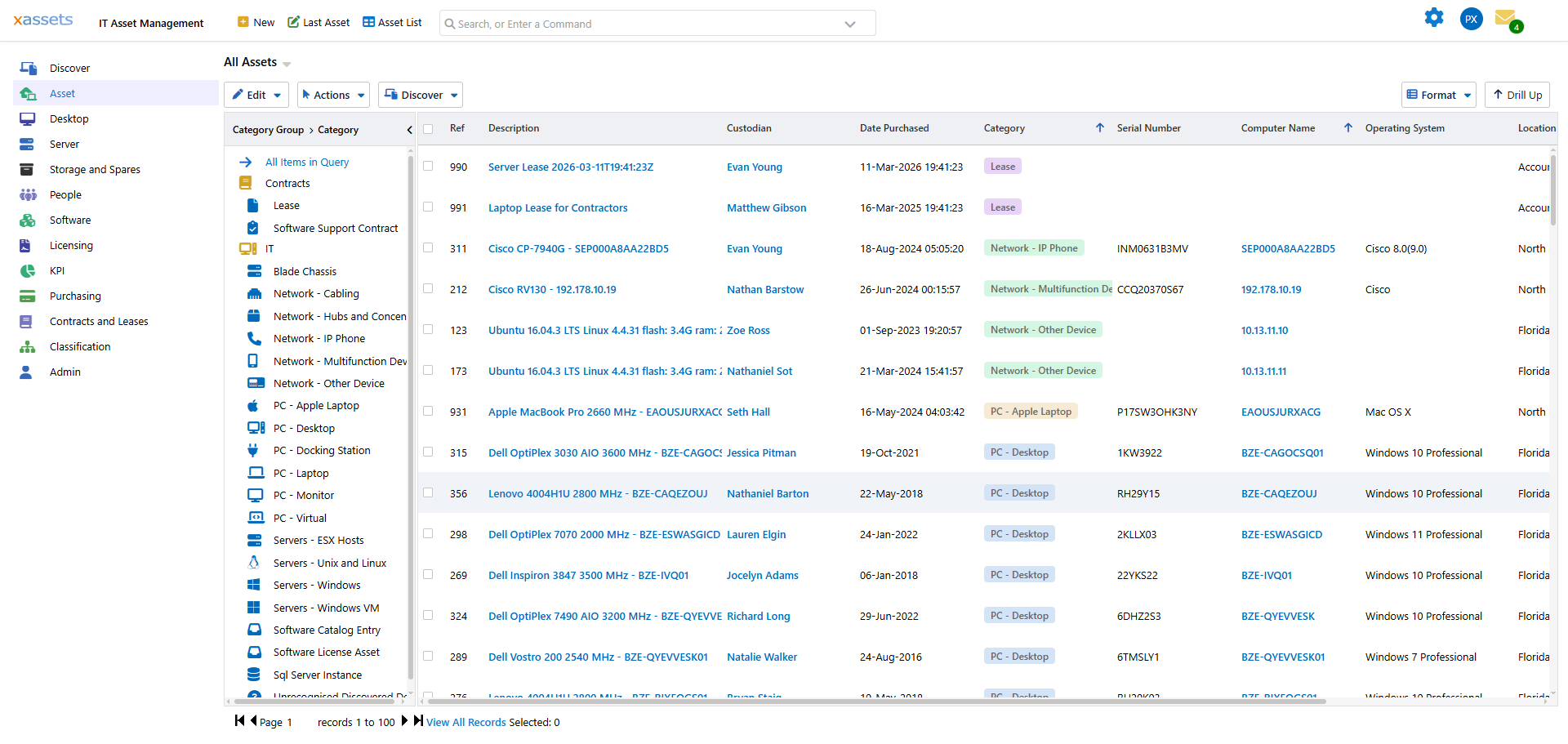Open the Storage and Spares section
The width and height of the screenshot is (1568, 744).
[95, 169]
